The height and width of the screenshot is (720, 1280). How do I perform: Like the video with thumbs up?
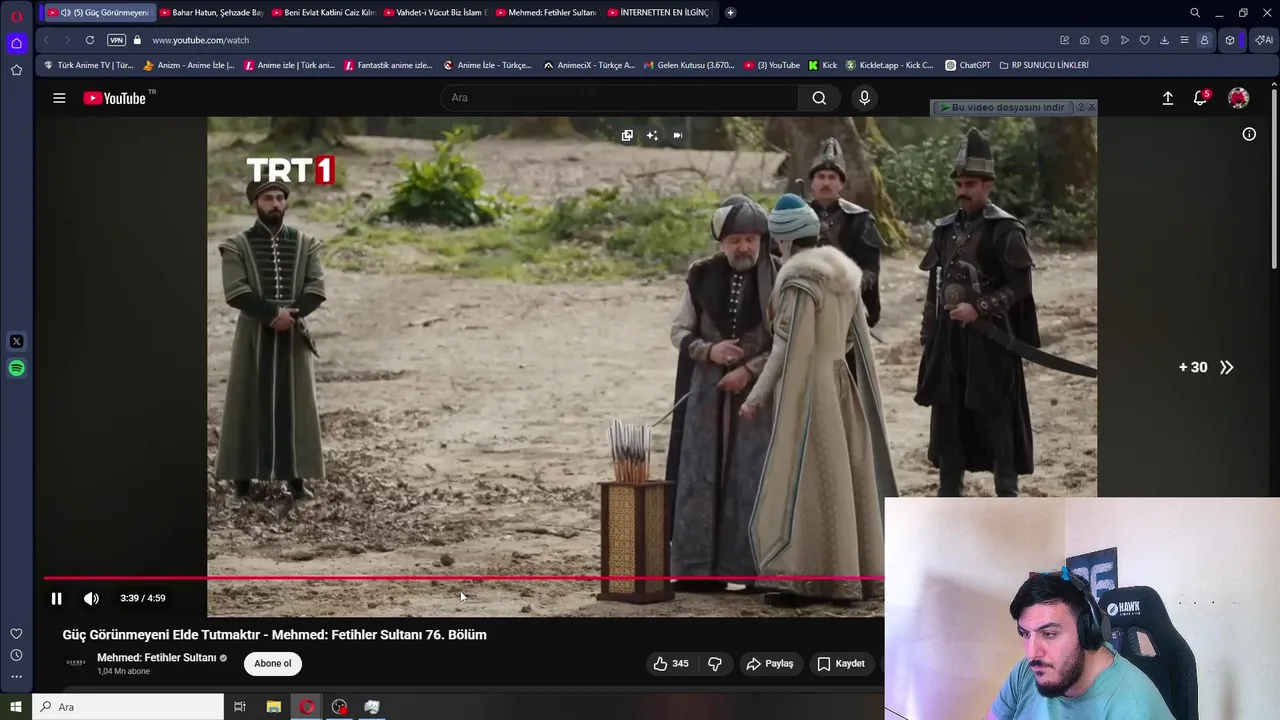pyautogui.click(x=670, y=663)
